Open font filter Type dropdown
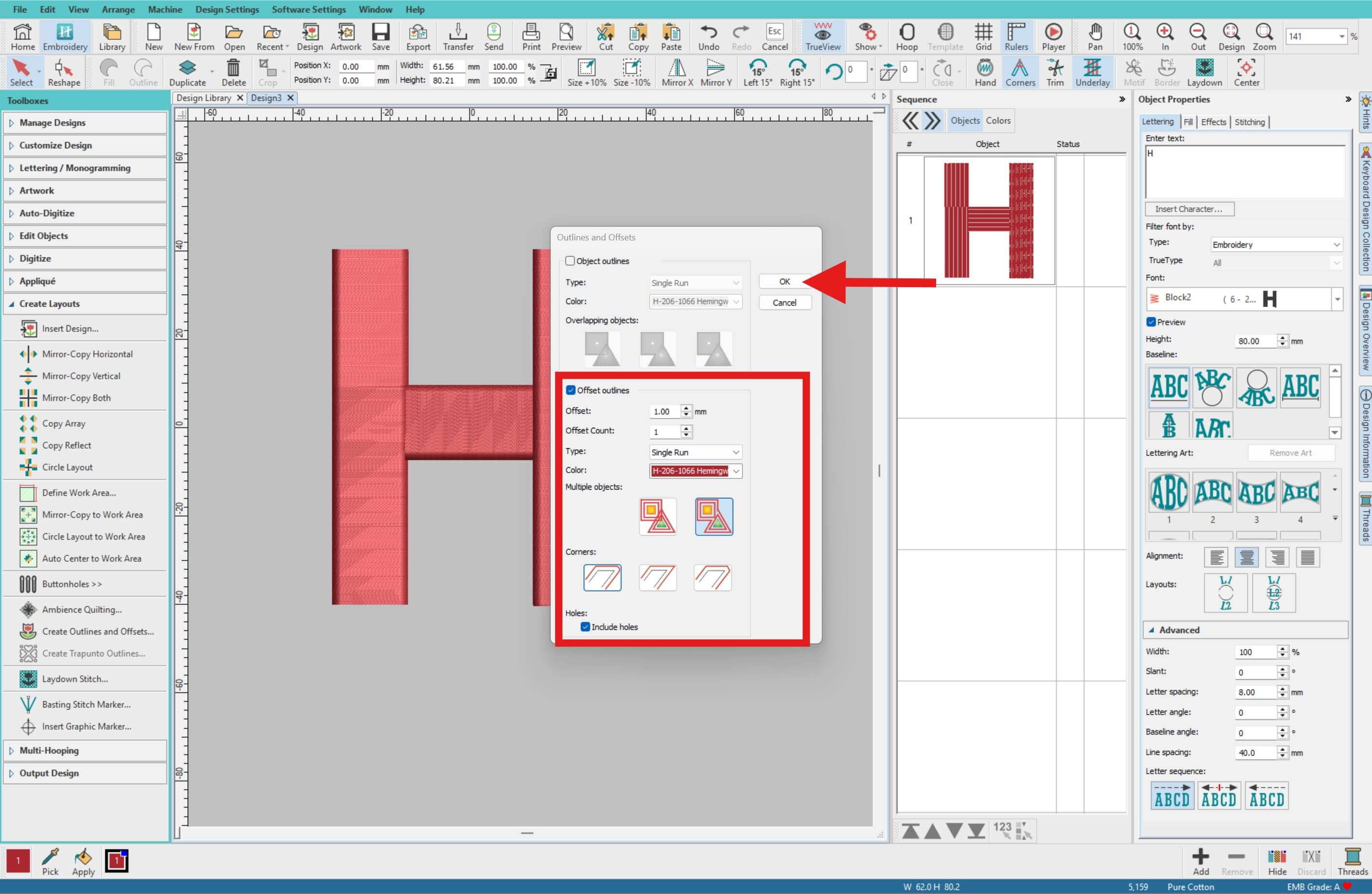This screenshot has width=1372, height=894. tap(1276, 245)
